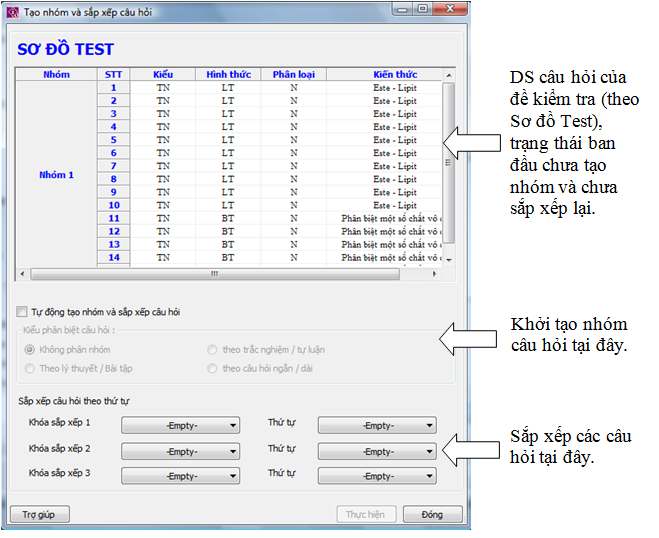Select Không phân nhóm radio option
This screenshot has height=538, width=659.
click(30, 349)
